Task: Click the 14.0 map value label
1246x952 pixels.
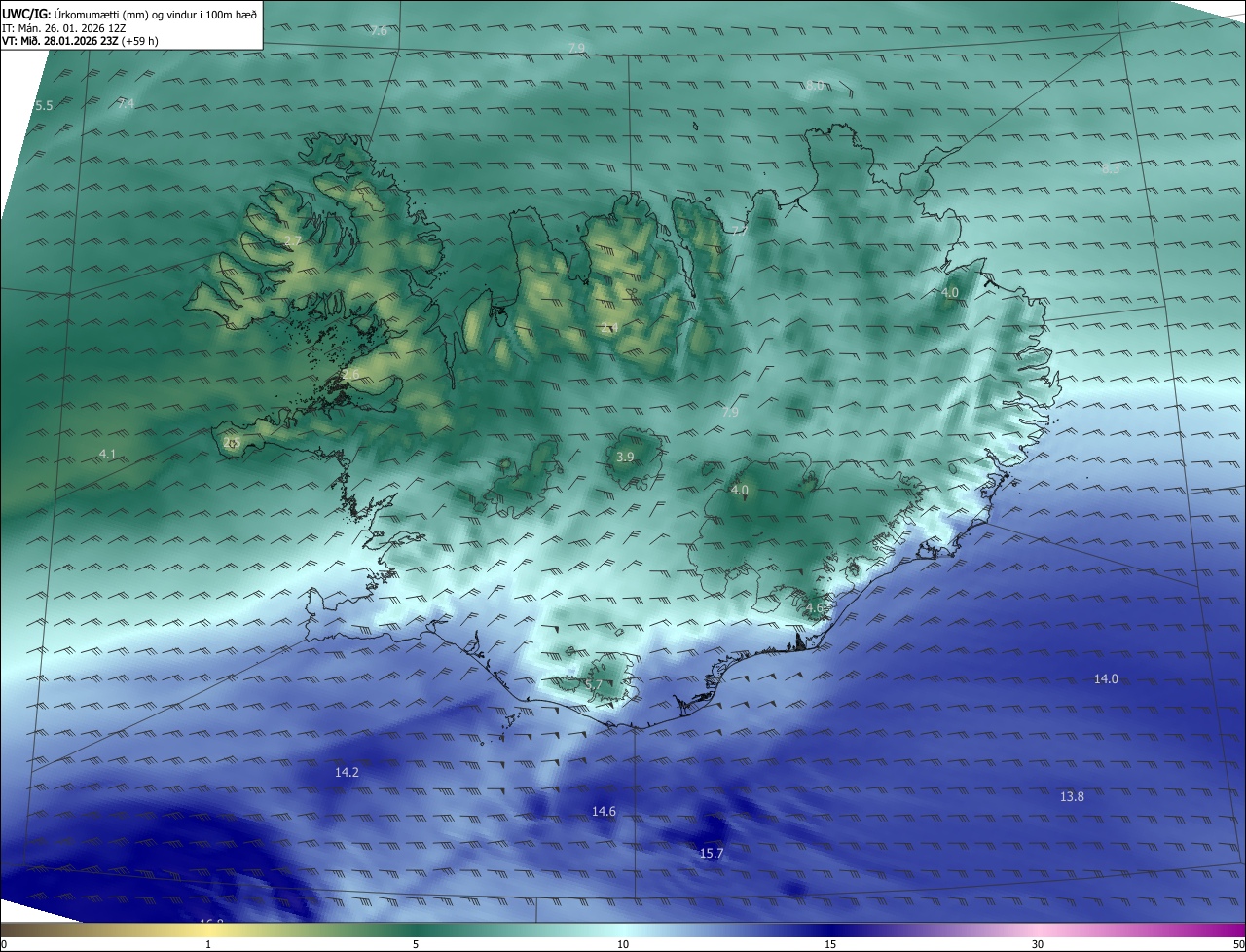Action: (x=1106, y=678)
